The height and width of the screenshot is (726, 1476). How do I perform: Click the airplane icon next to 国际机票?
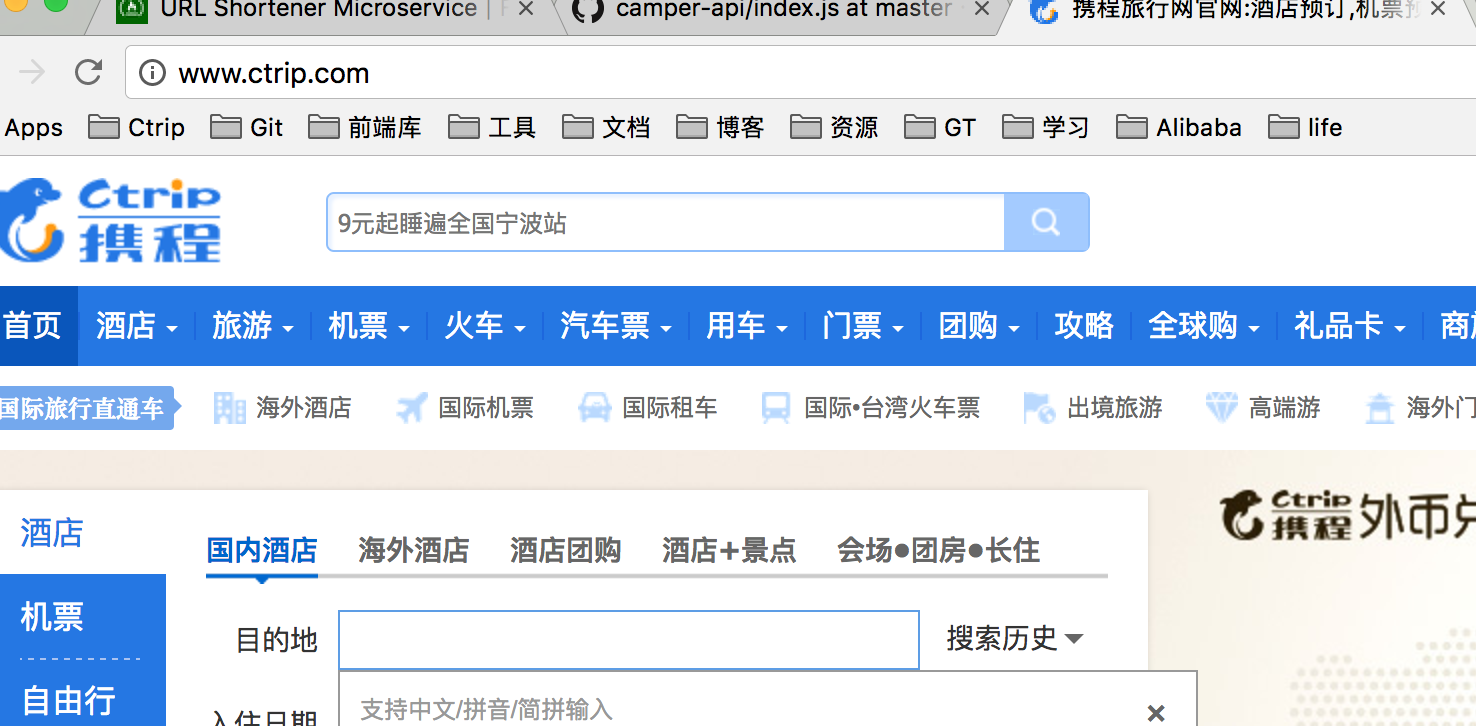pos(412,408)
